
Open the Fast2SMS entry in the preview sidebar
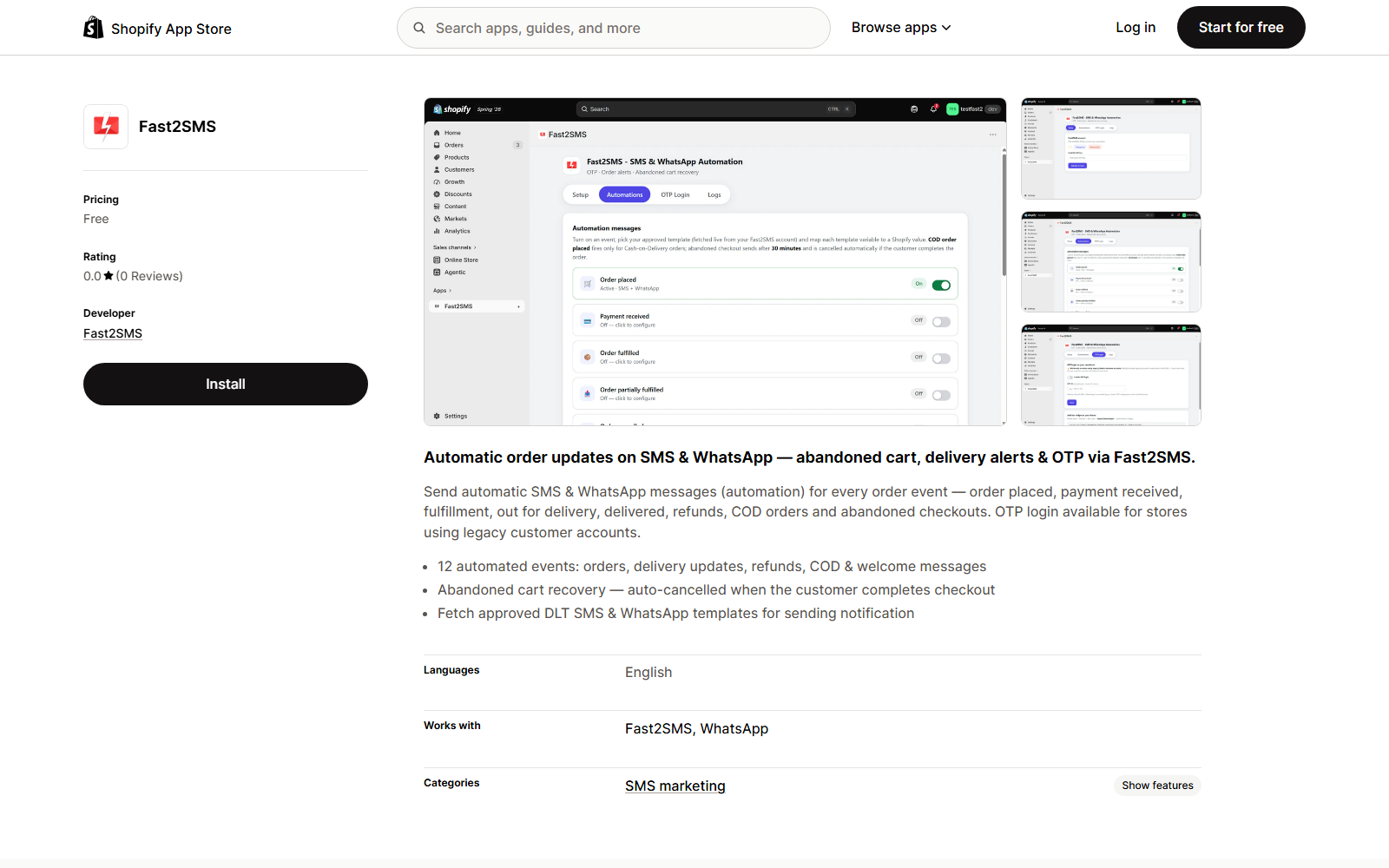coord(477,306)
